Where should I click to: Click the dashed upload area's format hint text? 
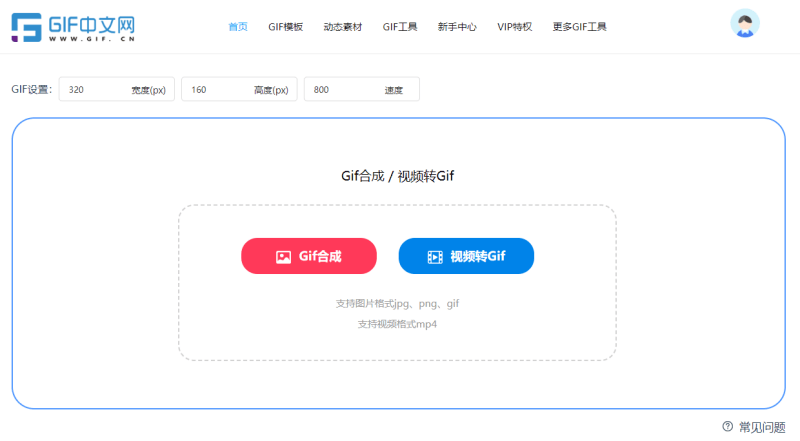point(397,303)
